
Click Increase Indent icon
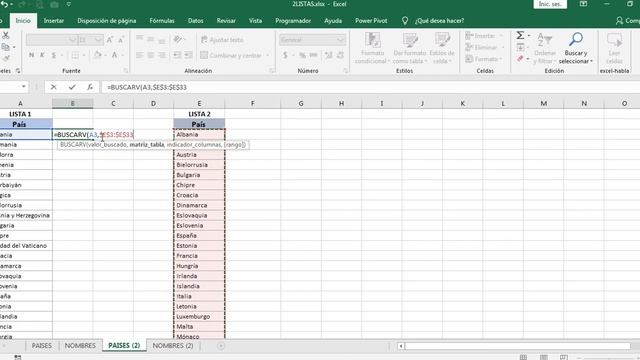coord(188,55)
